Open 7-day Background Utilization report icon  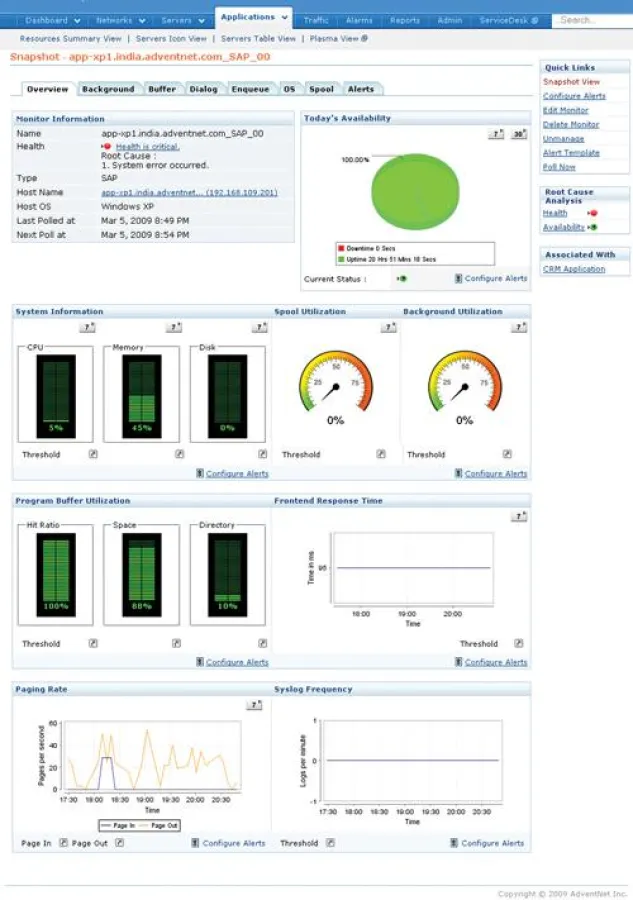519,327
